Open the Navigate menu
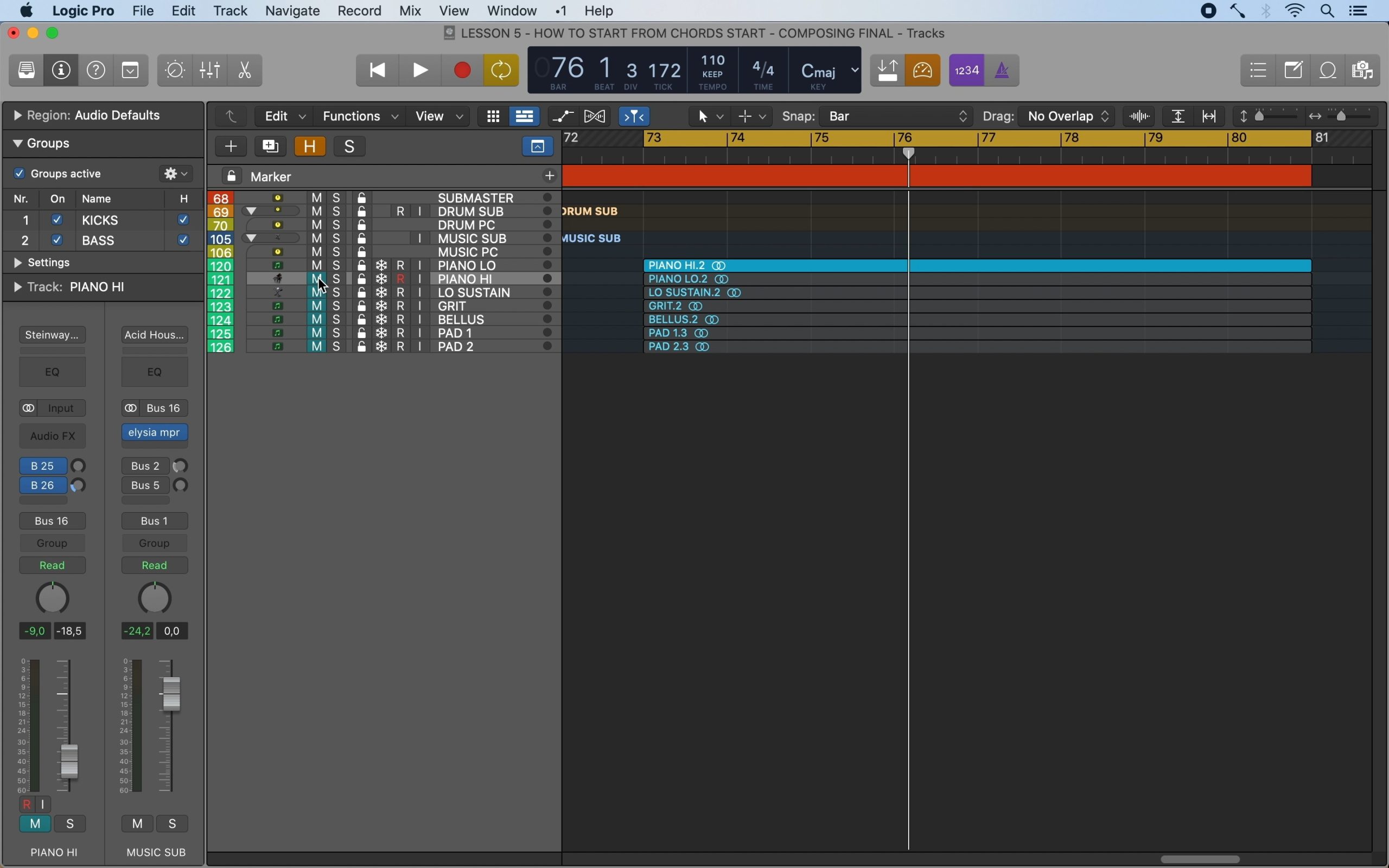 tap(293, 11)
